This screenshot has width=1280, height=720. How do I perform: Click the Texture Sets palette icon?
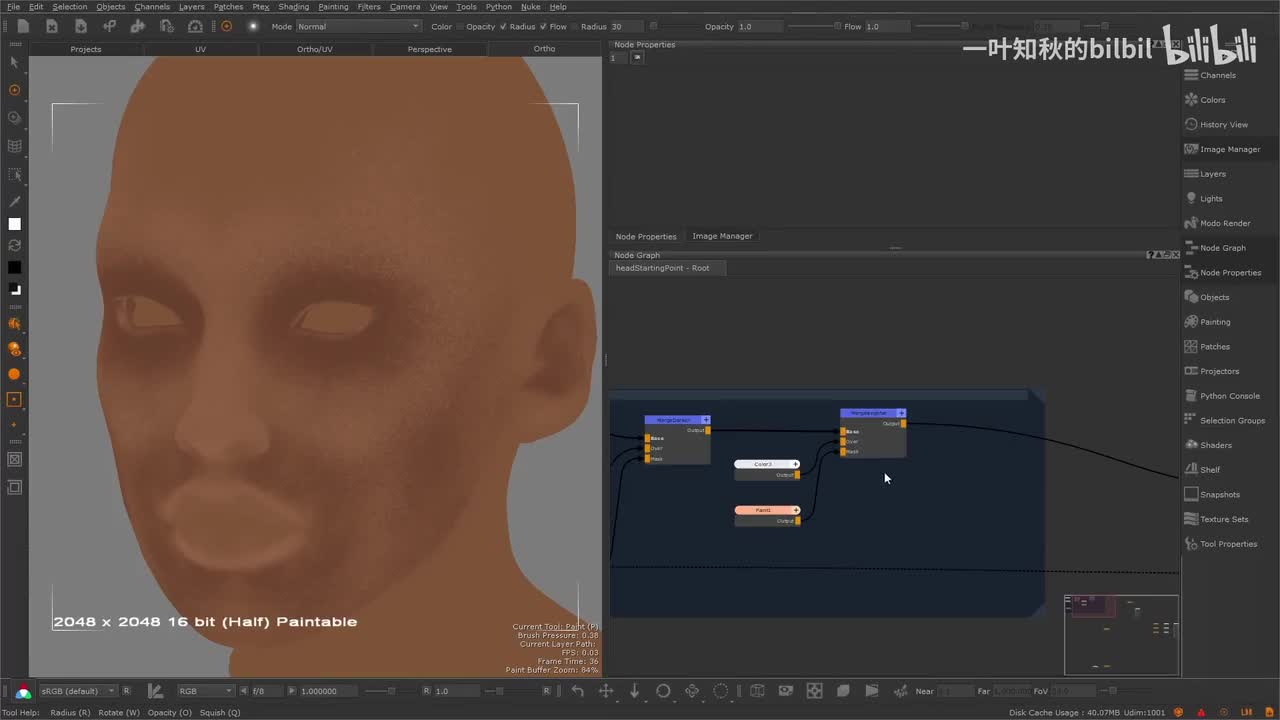point(1191,519)
